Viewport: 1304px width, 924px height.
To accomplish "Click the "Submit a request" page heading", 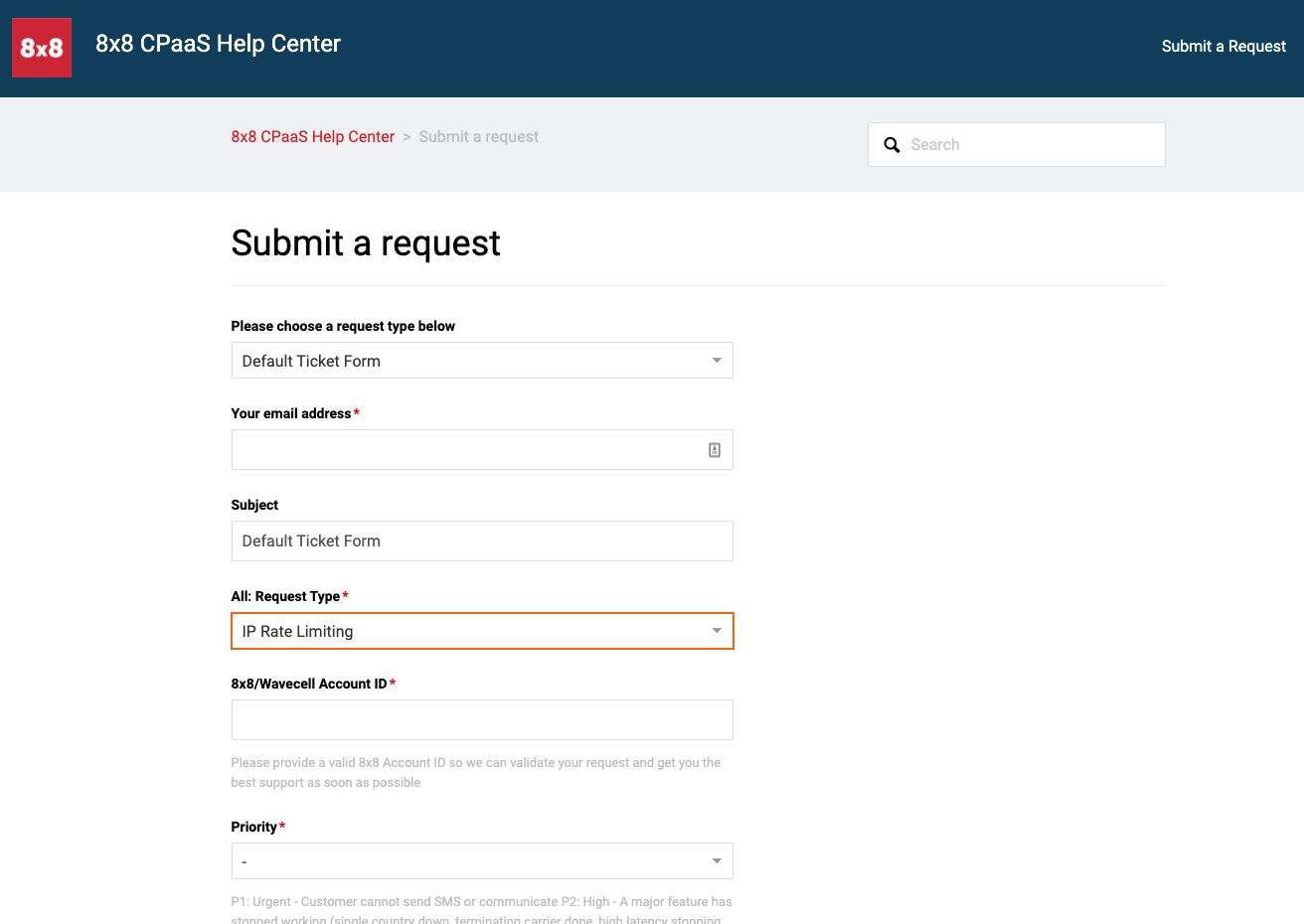I will pos(366,243).
